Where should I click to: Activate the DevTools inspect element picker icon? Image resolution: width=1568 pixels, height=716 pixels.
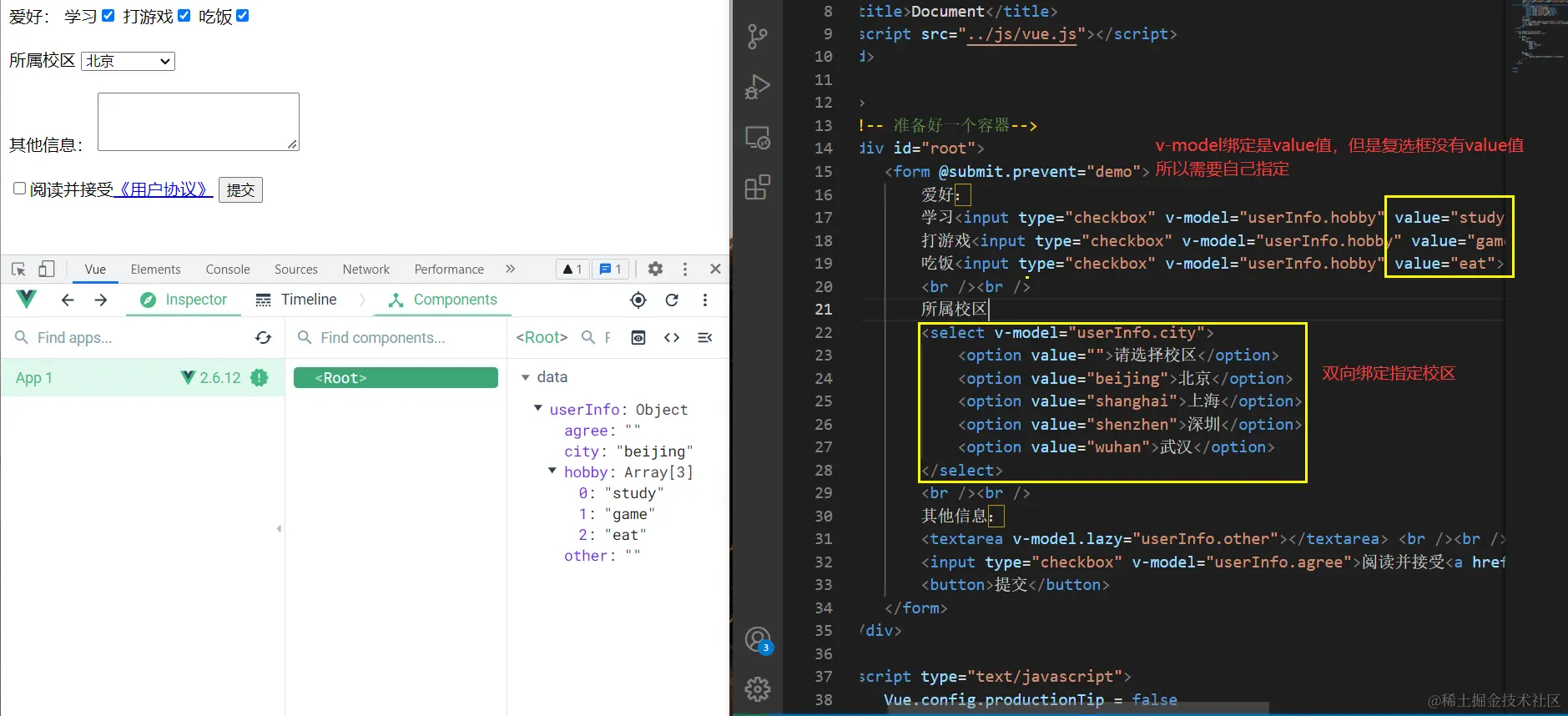pyautogui.click(x=18, y=269)
